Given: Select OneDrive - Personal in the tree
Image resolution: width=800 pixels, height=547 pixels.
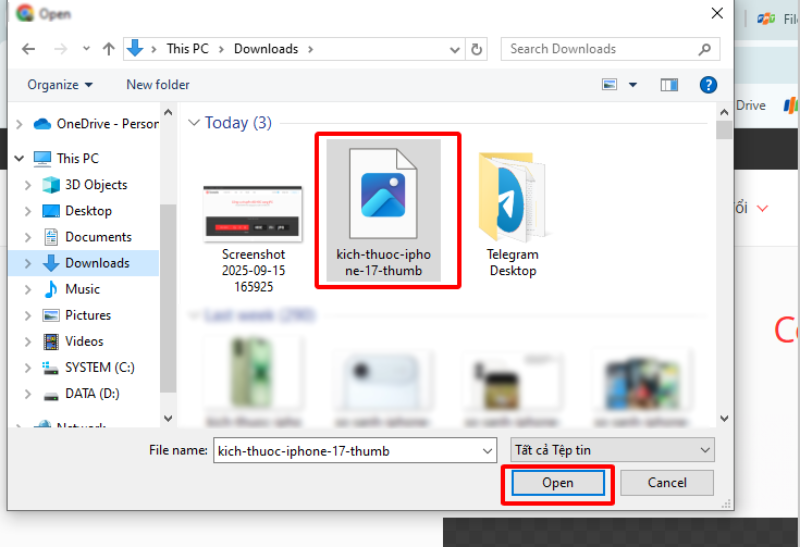Looking at the screenshot, I should 95,124.
